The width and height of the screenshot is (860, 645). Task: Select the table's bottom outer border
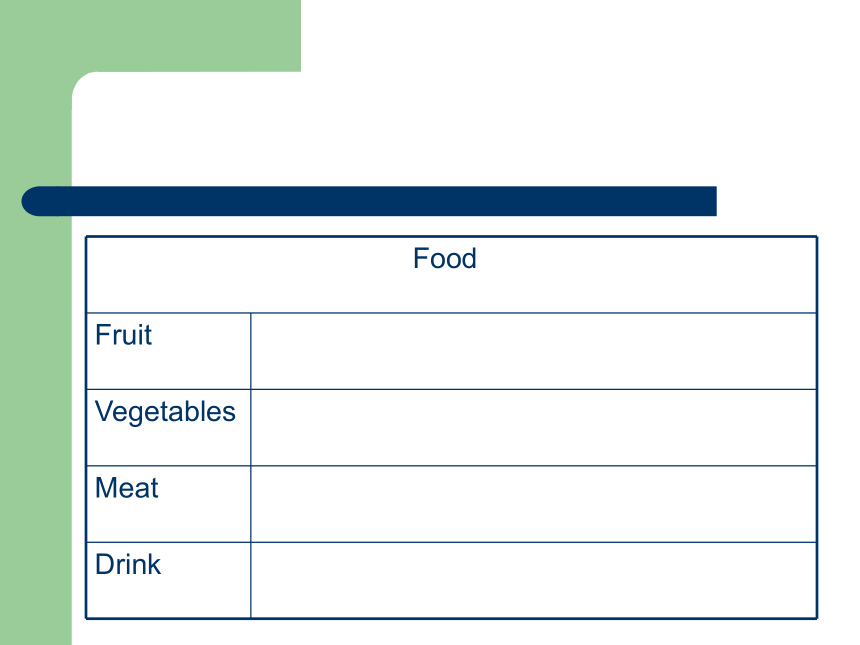pyautogui.click(x=451, y=619)
